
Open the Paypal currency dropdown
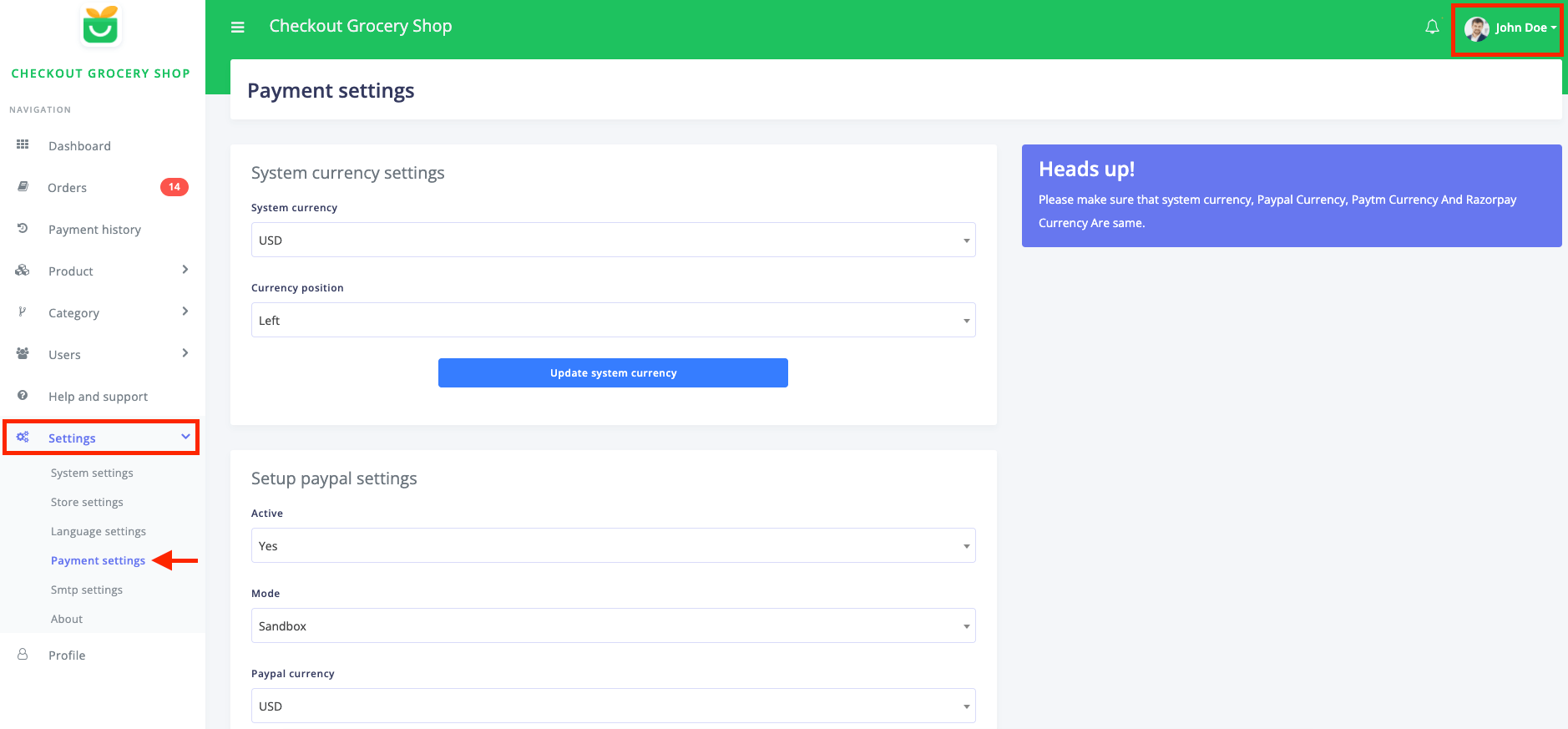point(613,706)
